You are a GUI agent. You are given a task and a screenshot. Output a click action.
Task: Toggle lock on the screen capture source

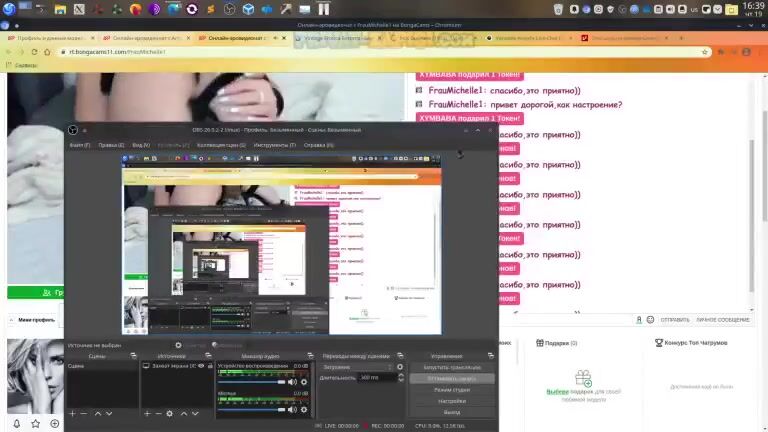pyautogui.click(x=210, y=366)
